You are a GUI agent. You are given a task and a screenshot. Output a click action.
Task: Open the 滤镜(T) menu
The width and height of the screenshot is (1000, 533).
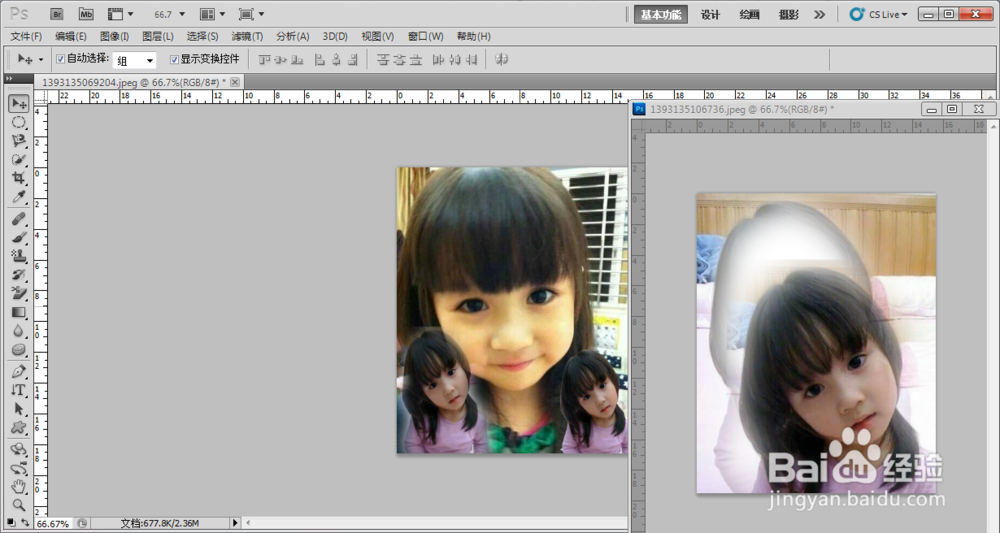[x=247, y=36]
